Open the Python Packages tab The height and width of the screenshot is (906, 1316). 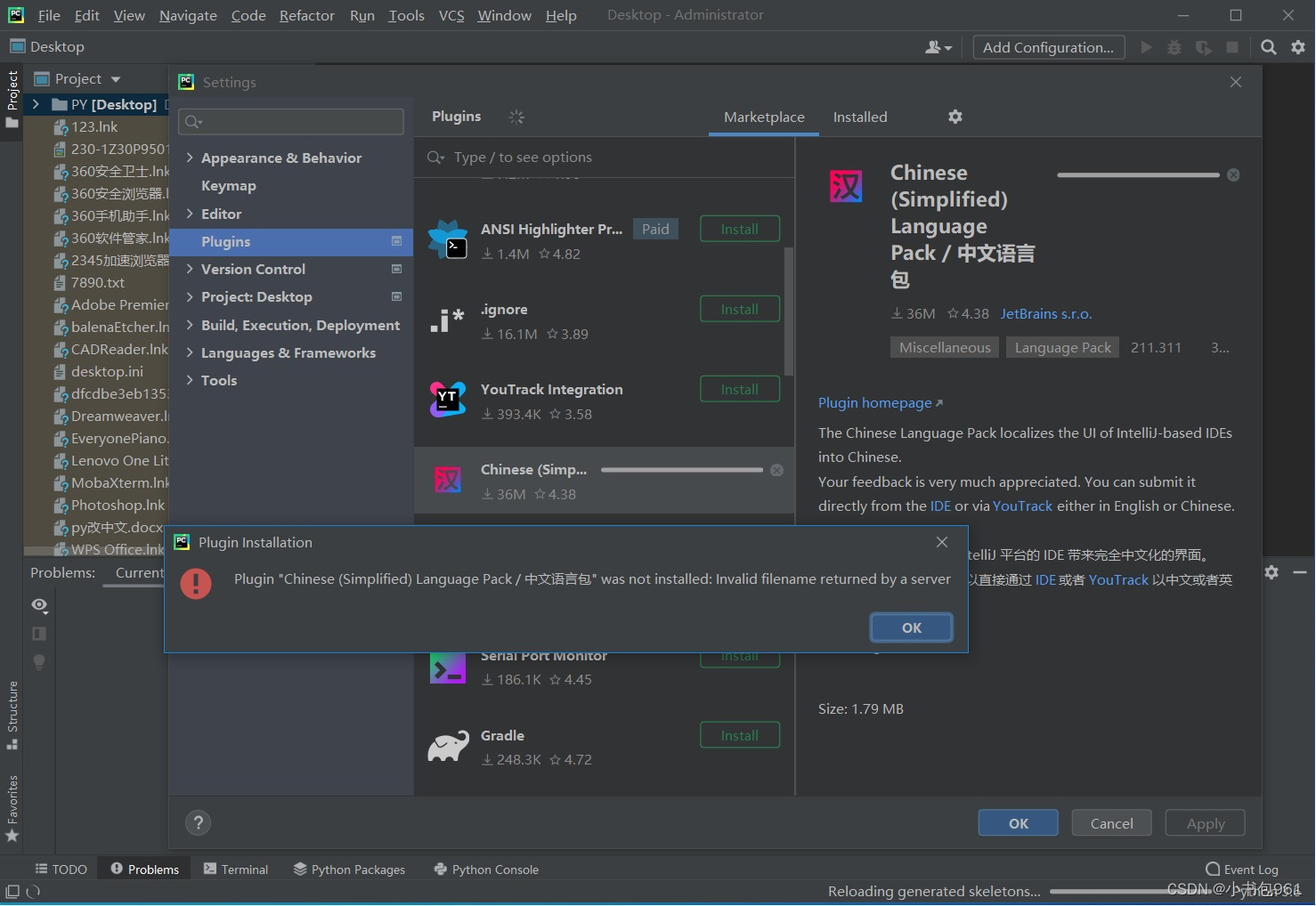349,870
